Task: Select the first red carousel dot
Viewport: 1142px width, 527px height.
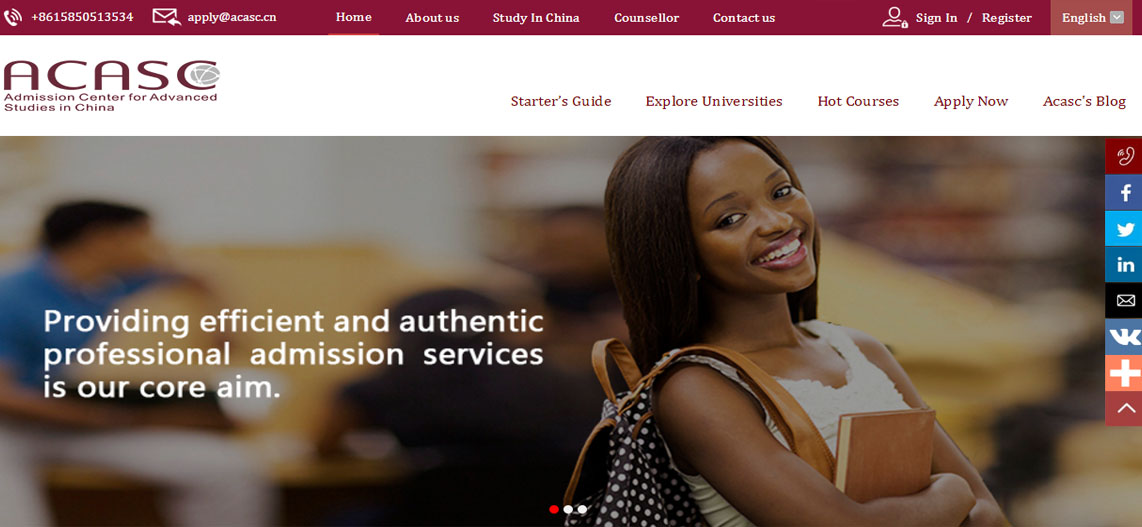Action: [x=554, y=510]
